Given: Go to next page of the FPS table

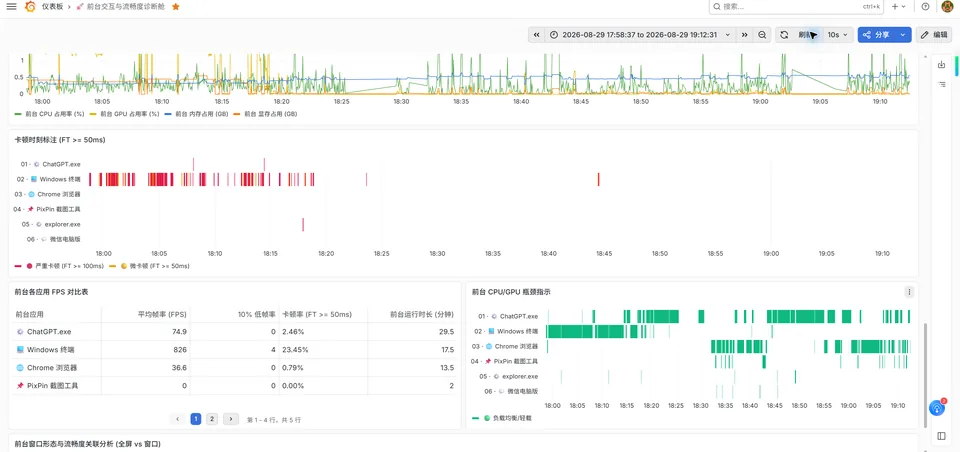Looking at the screenshot, I should (230, 419).
